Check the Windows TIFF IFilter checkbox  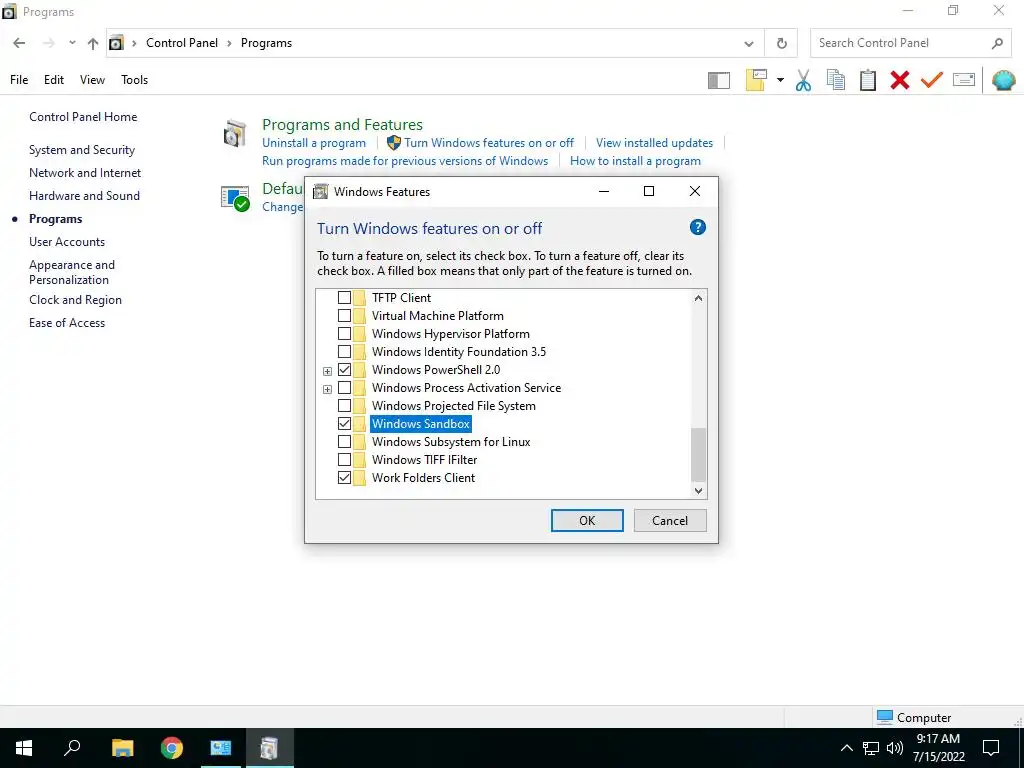[x=344, y=460]
